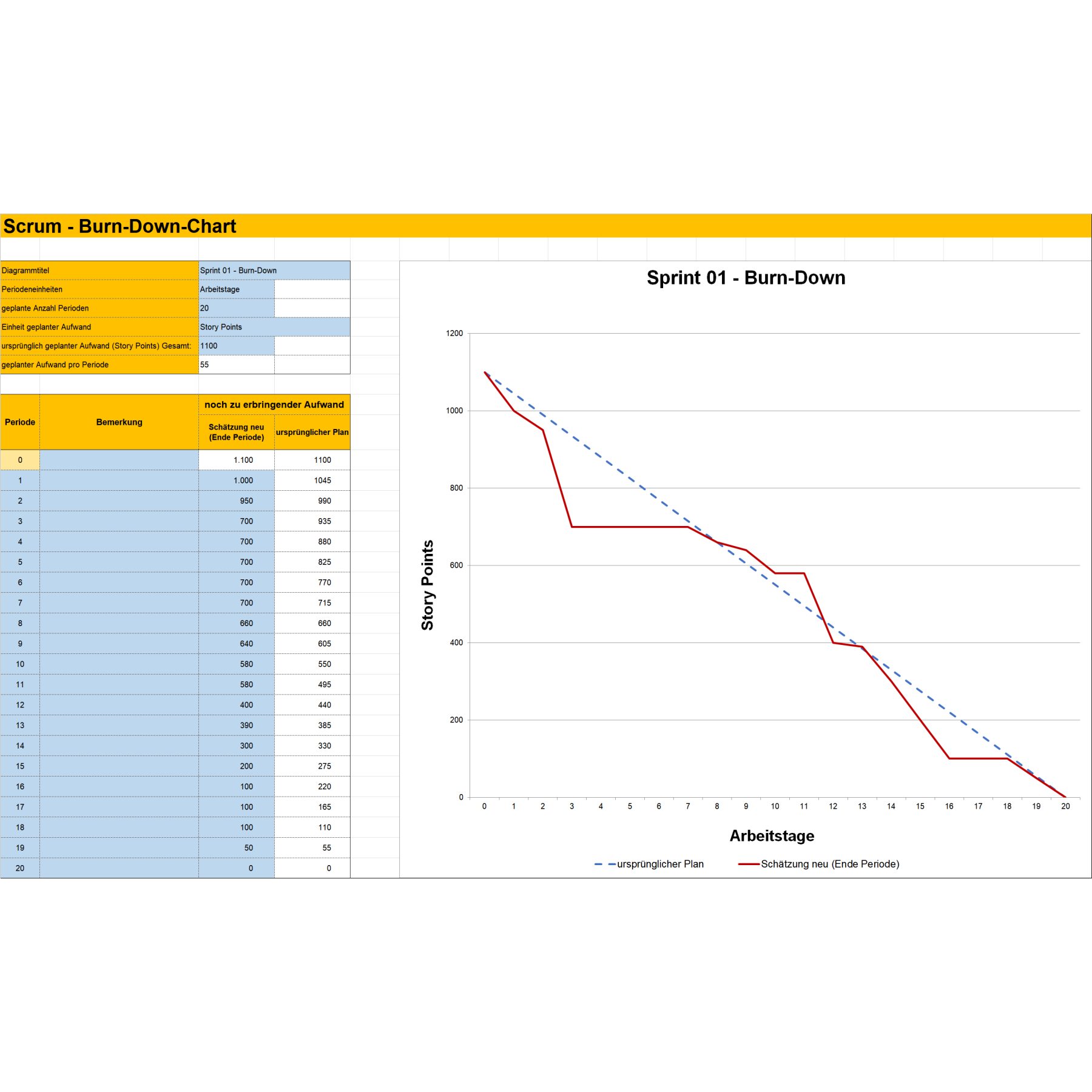Select the Periodeneinheiten value cell showing Arbeitstage
Image resolution: width=1092 pixels, height=1092 pixels.
236,289
